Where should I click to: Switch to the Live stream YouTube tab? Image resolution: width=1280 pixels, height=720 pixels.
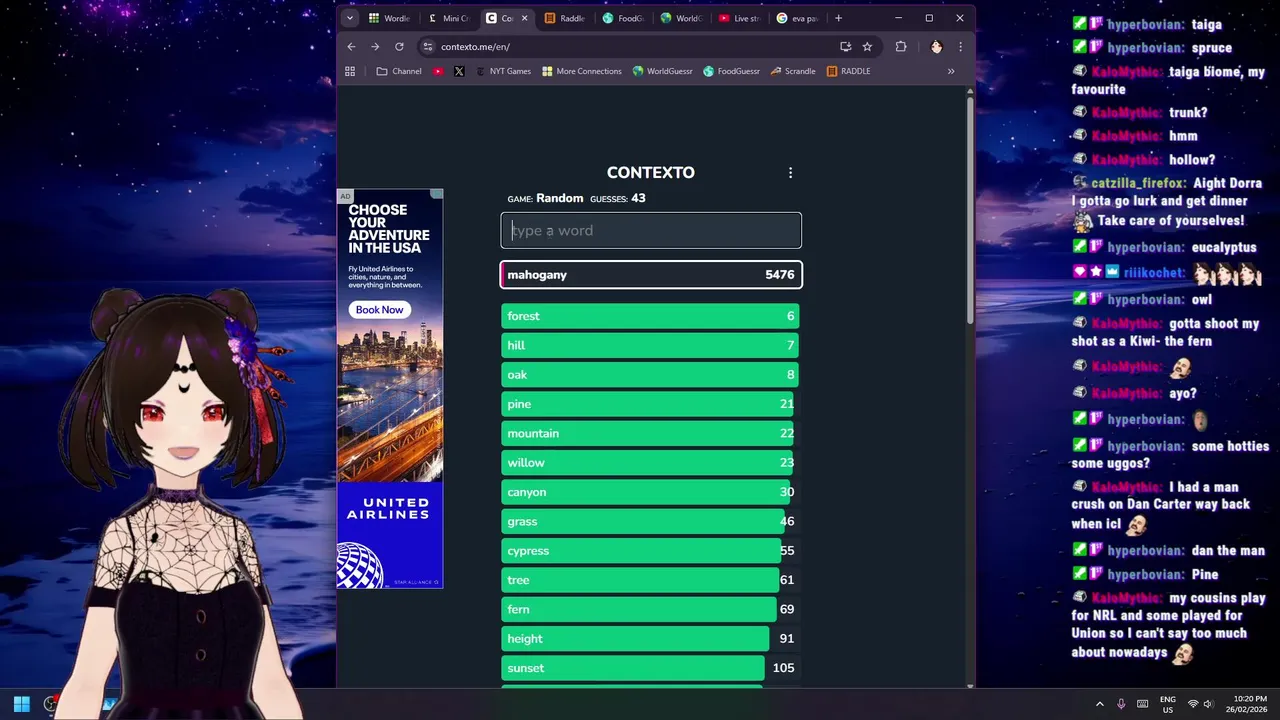740,18
